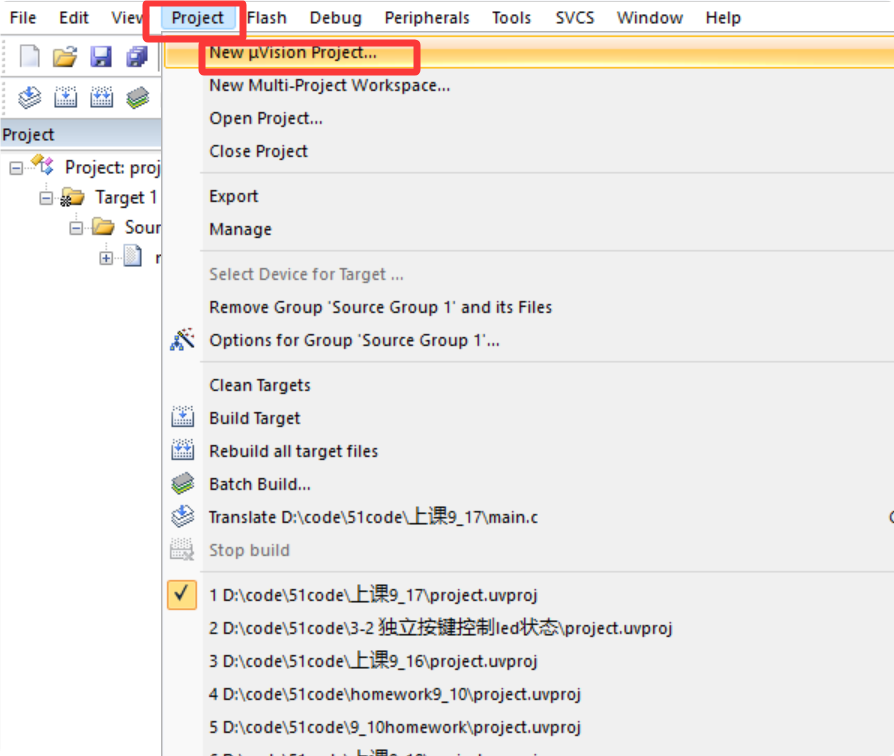Viewport: 894px width, 756px height.
Task: Click the source file document icon in tree
Action: [133, 256]
